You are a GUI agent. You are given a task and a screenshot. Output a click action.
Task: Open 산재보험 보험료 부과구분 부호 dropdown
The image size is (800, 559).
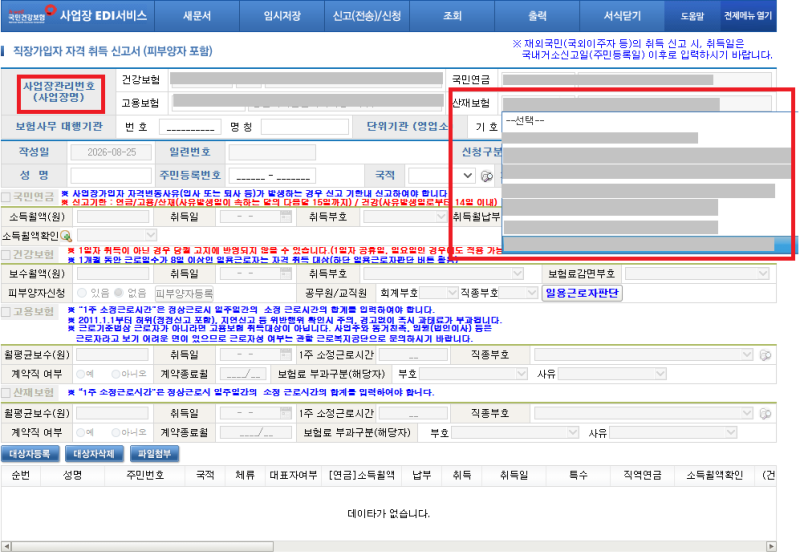(x=515, y=433)
